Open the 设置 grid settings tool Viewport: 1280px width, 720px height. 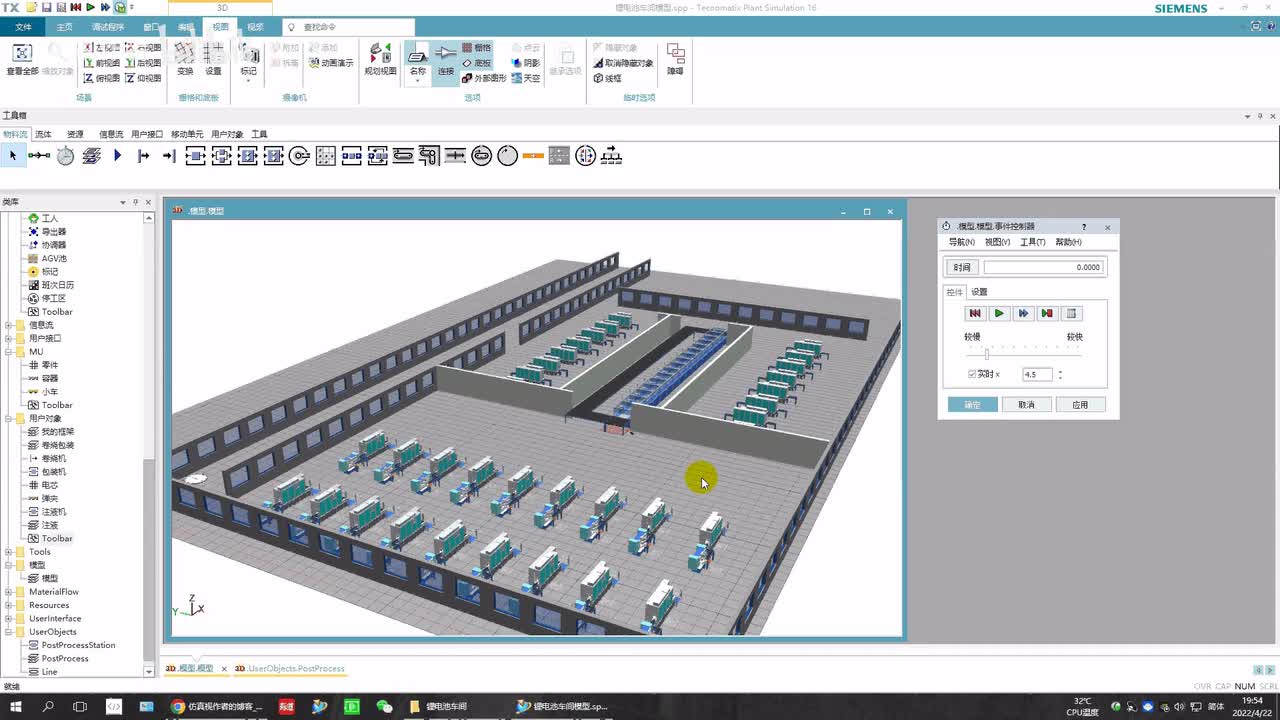[213, 59]
